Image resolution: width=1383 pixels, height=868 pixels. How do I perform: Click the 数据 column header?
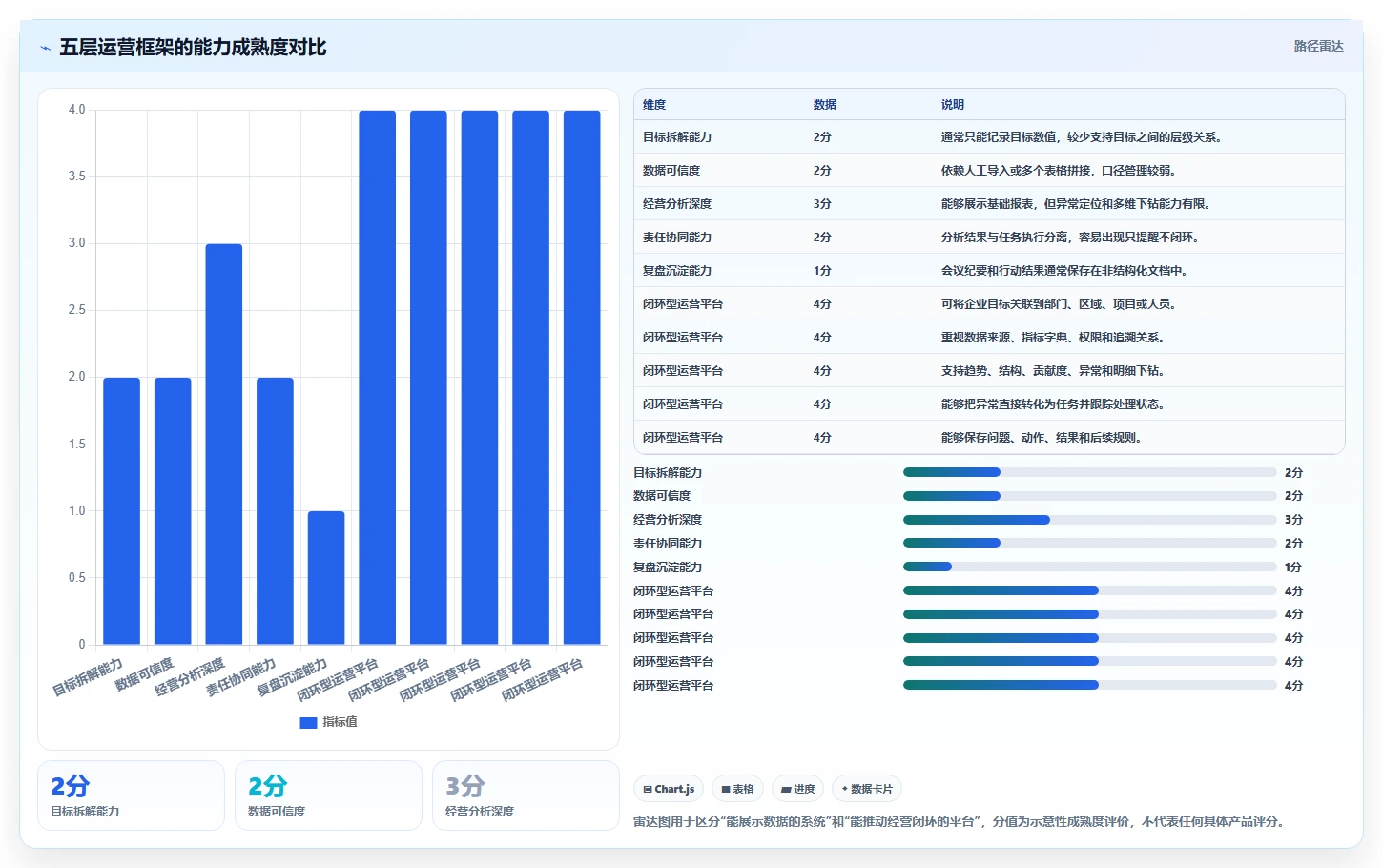pos(824,105)
